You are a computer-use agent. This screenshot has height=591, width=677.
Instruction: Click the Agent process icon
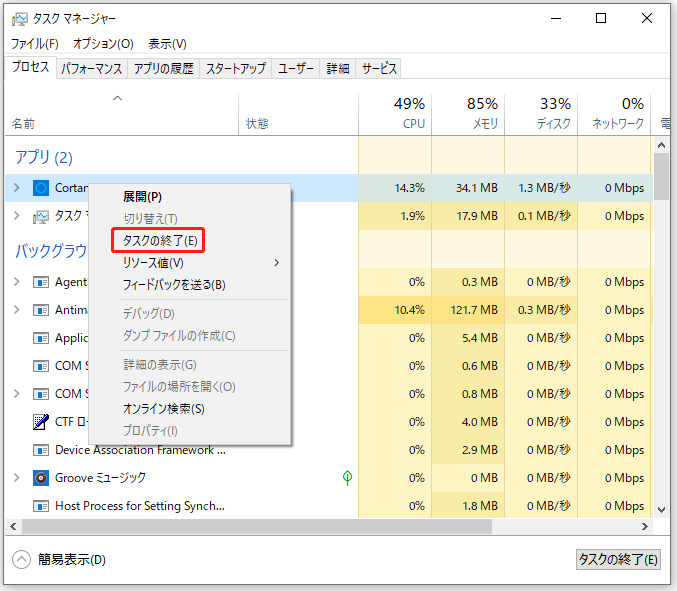41,282
